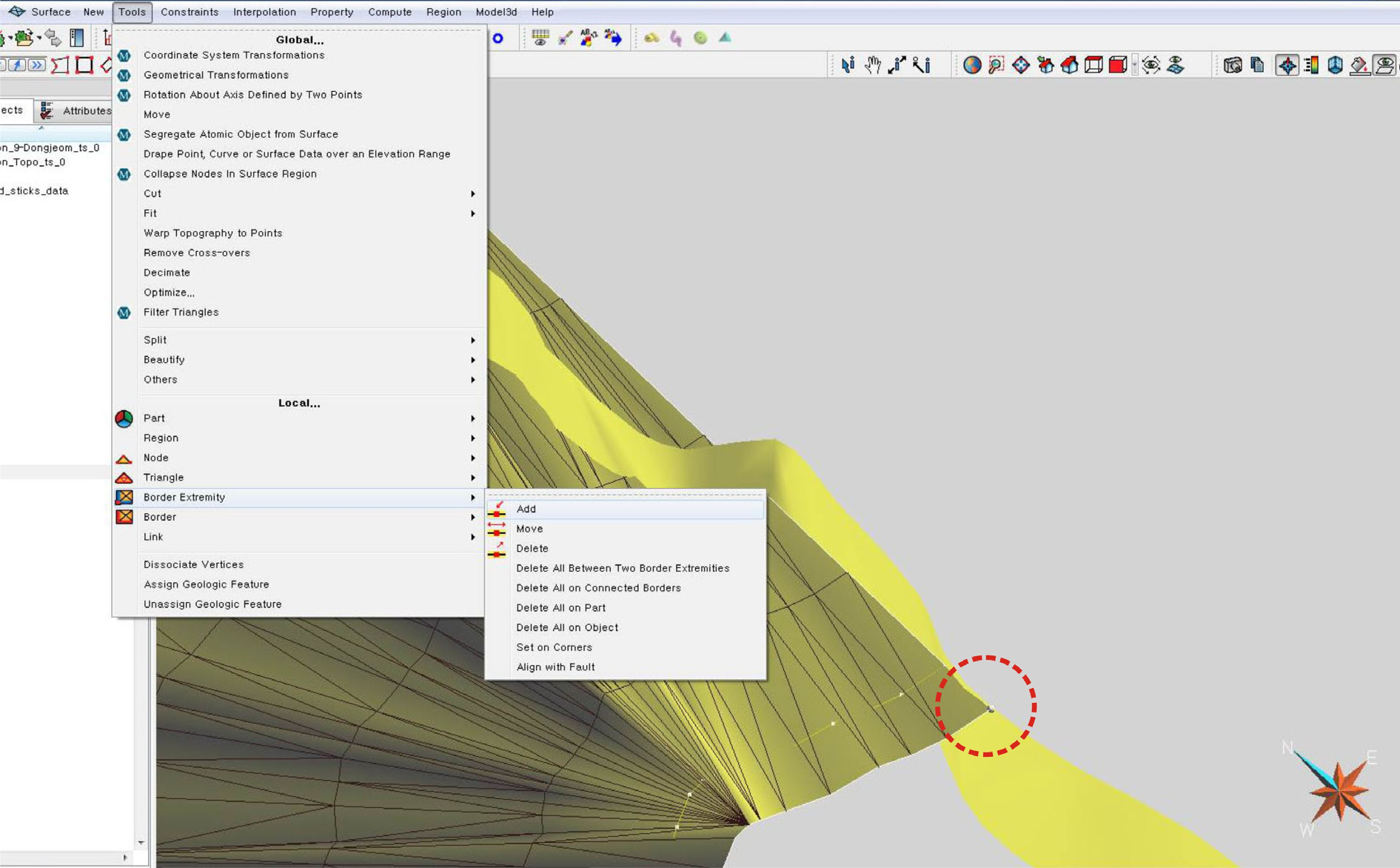Click the globe view icon
The image size is (1400, 868).
pyautogui.click(x=972, y=65)
